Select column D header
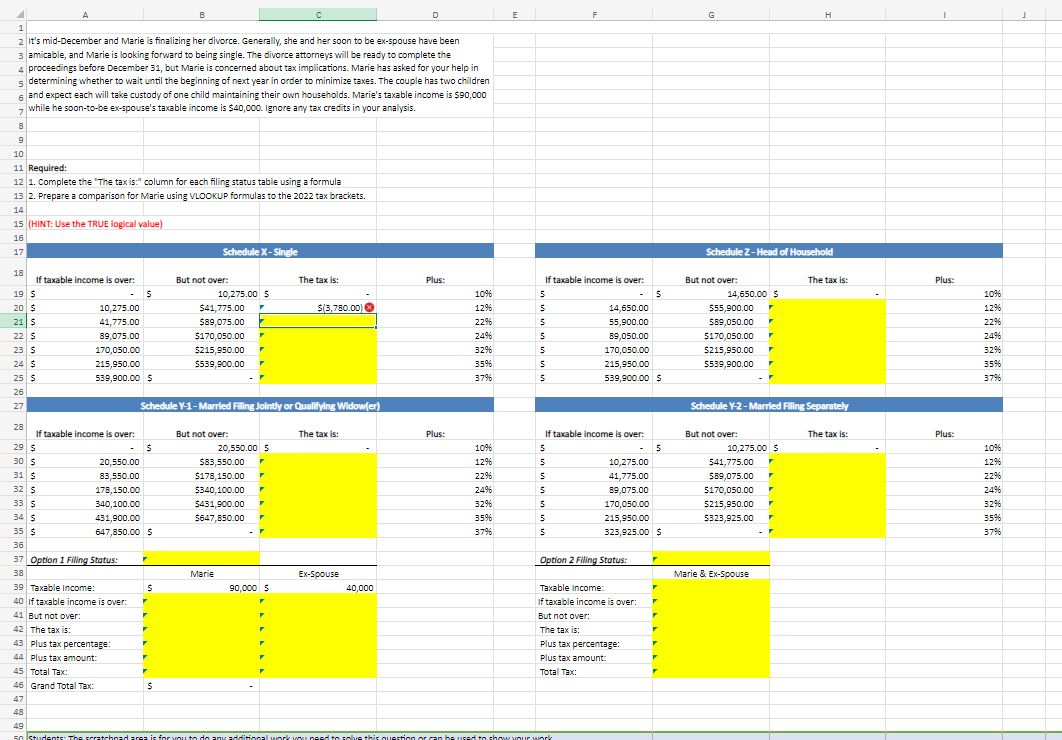 pyautogui.click(x=435, y=14)
